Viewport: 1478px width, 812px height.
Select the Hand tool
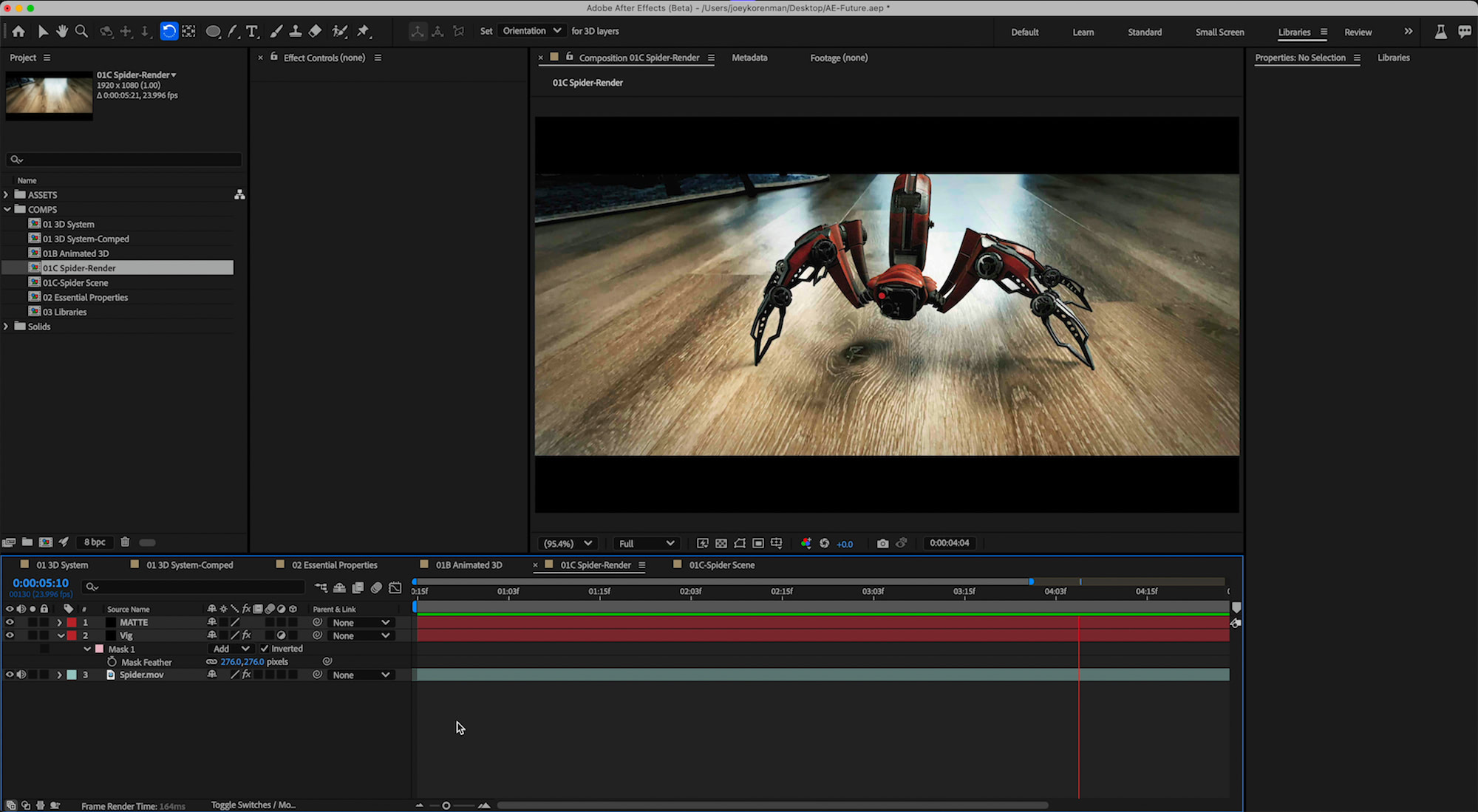[x=62, y=31]
